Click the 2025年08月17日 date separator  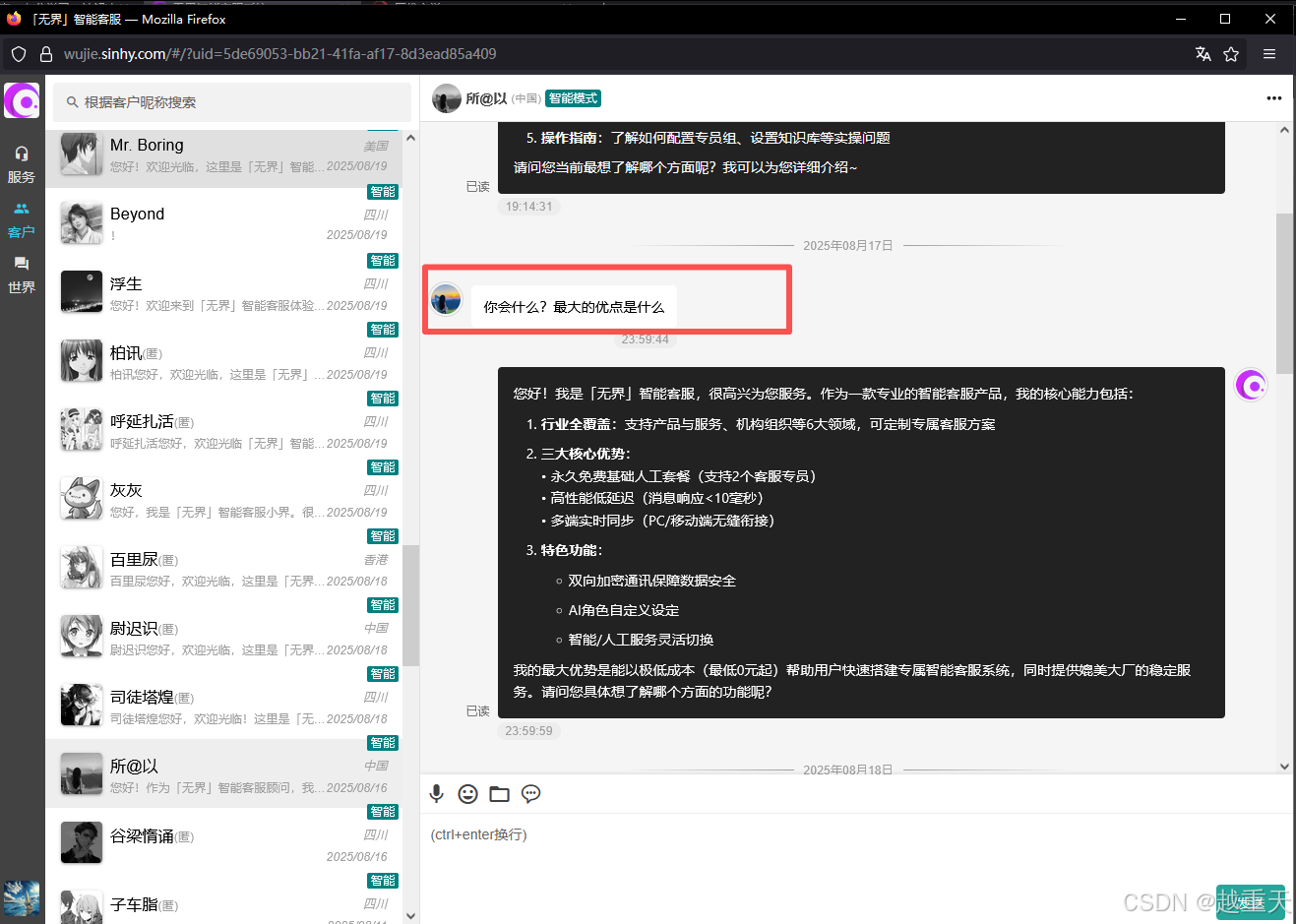(848, 245)
